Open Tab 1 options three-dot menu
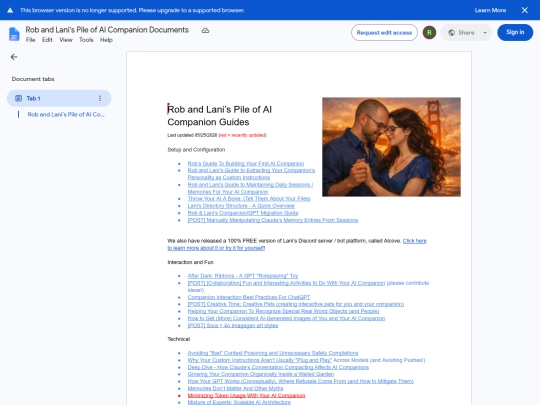540x405 pixels. [x=100, y=98]
